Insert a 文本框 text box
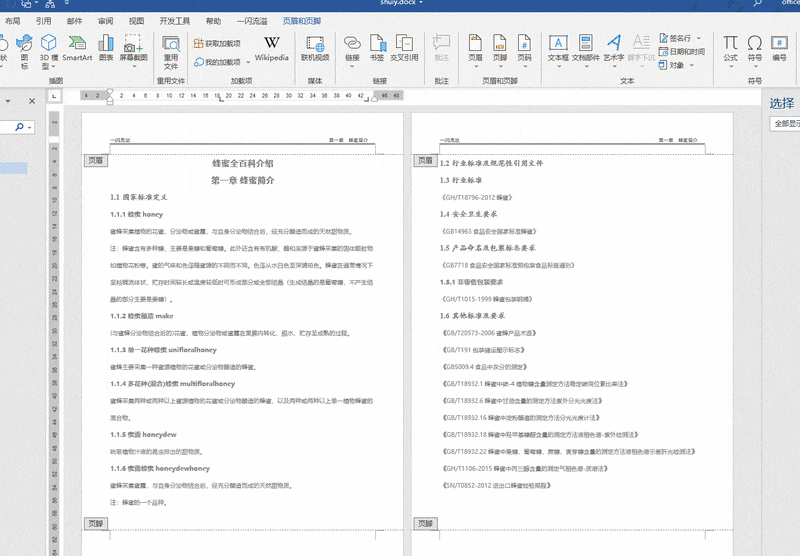Screen dimensions: 800x556 pos(558,52)
